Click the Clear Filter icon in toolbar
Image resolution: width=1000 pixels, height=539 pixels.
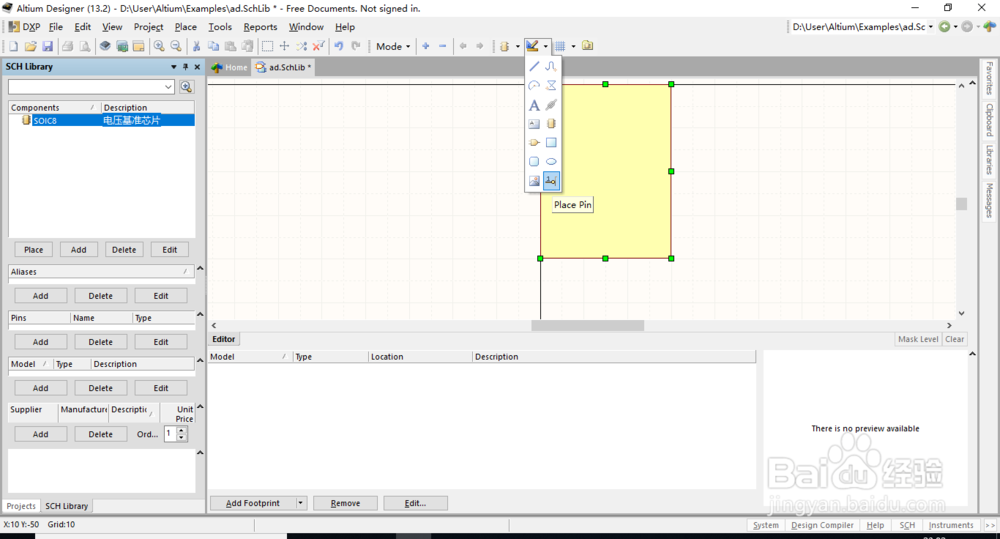click(x=318, y=46)
